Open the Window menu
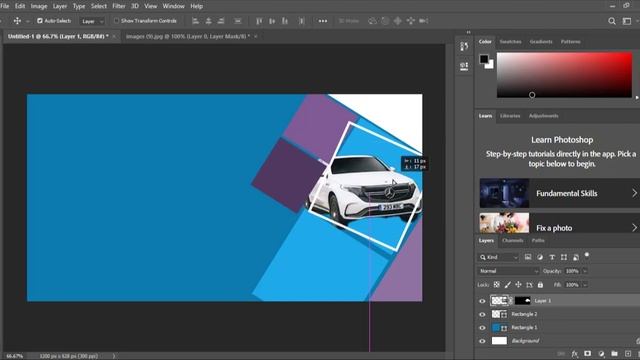Screen dimensions: 640x360 tap(173, 6)
